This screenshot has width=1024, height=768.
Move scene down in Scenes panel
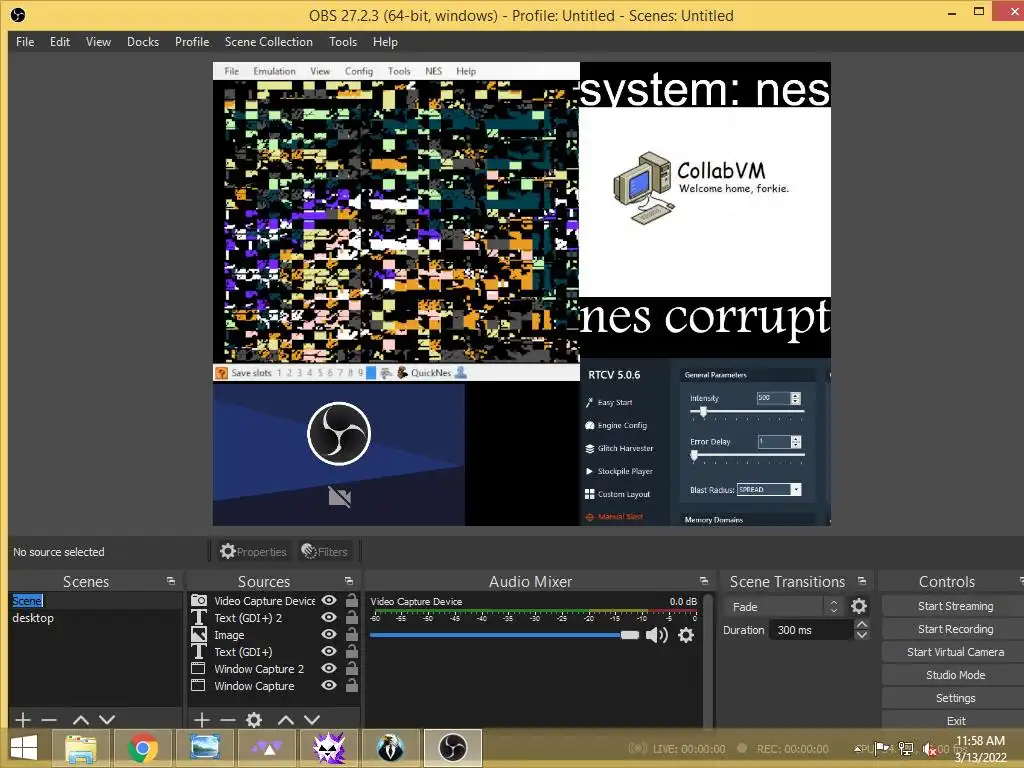107,720
